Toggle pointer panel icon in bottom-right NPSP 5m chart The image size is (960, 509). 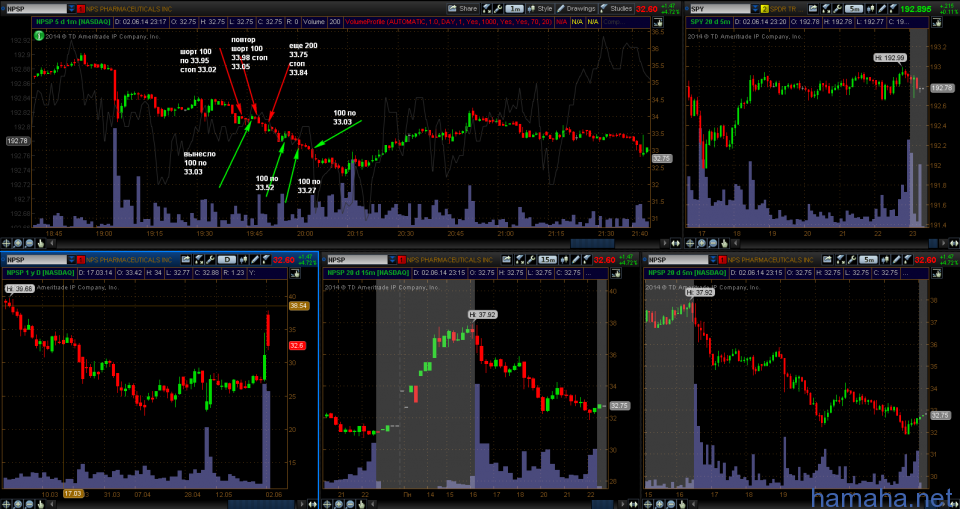[x=935, y=272]
